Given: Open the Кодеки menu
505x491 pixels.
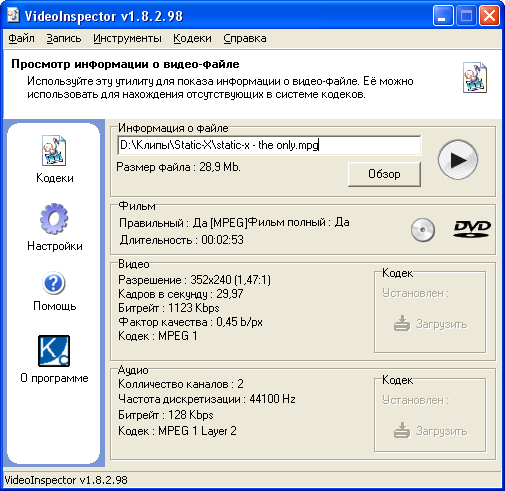Looking at the screenshot, I should [x=192, y=38].
